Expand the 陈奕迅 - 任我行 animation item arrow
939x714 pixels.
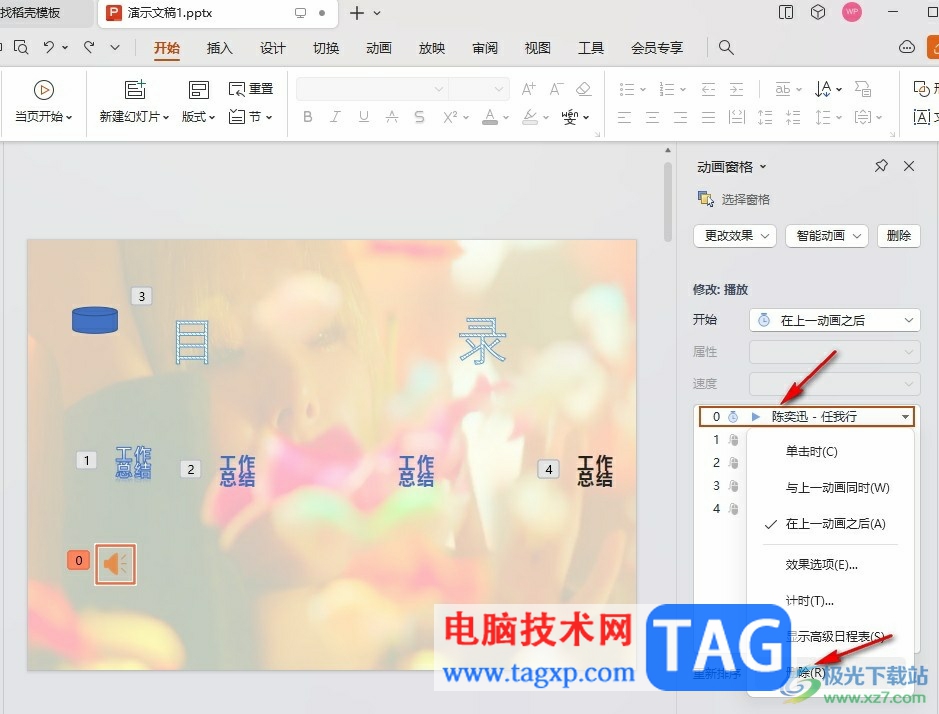(905, 416)
